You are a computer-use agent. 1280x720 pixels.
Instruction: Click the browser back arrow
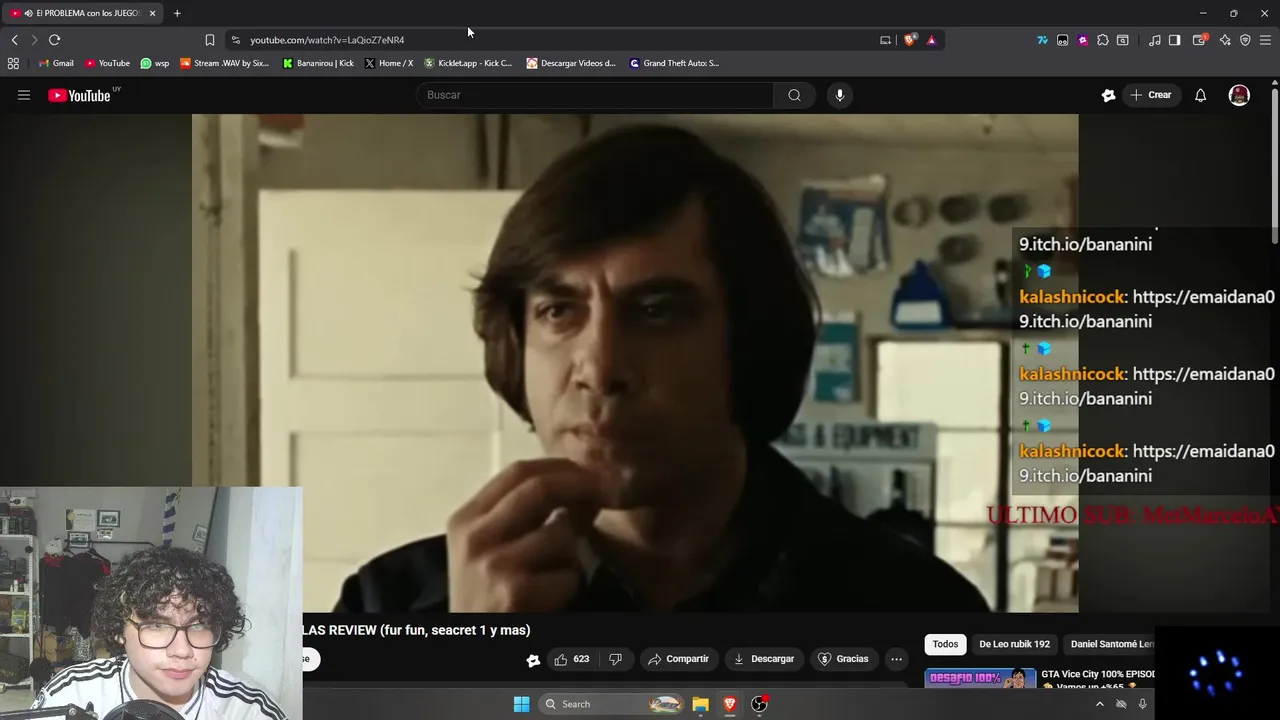[x=14, y=40]
